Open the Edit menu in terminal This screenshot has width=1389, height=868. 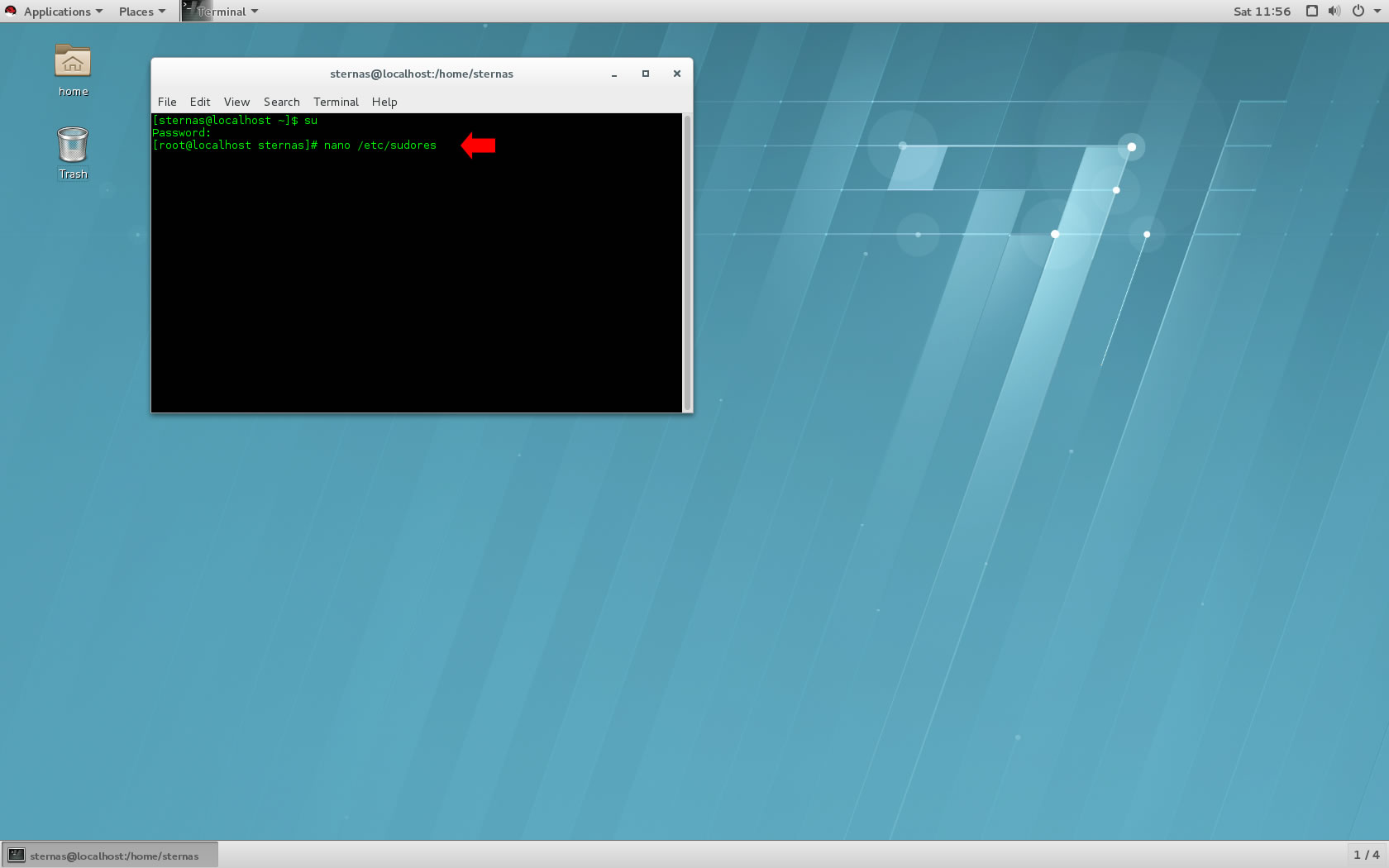coord(200,102)
